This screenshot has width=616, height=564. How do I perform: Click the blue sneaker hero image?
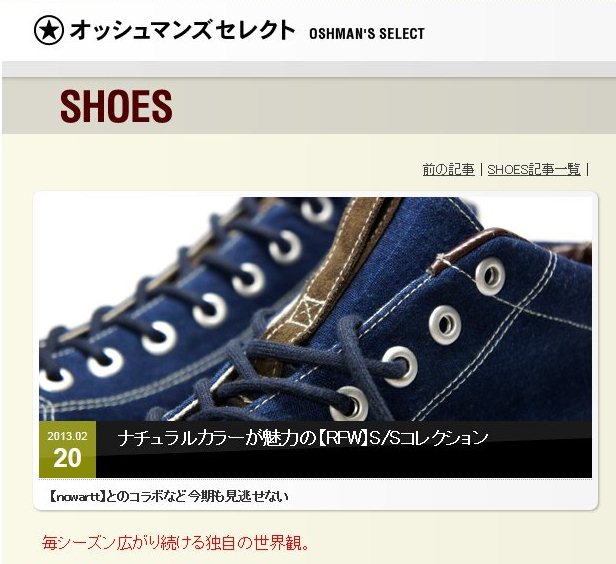[x=315, y=309]
